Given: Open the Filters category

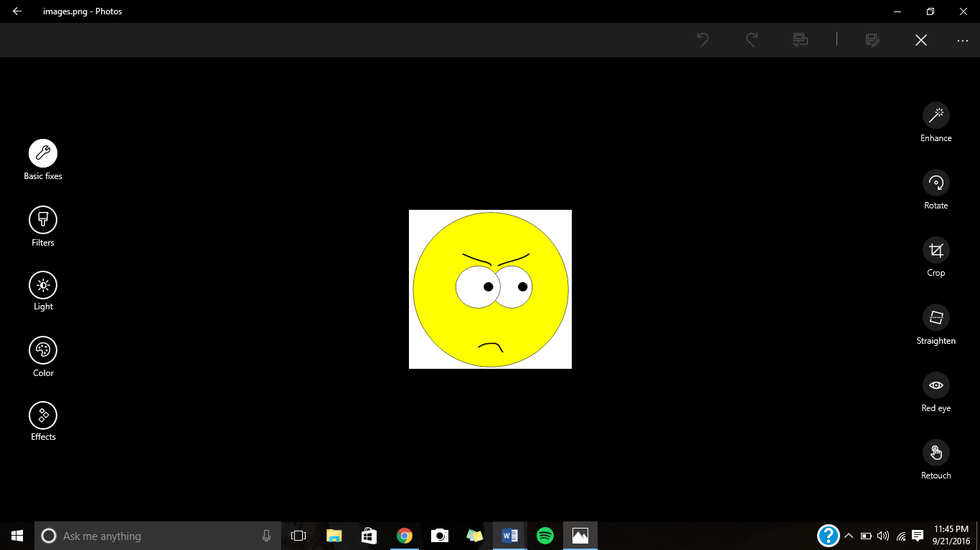Looking at the screenshot, I should [x=43, y=220].
